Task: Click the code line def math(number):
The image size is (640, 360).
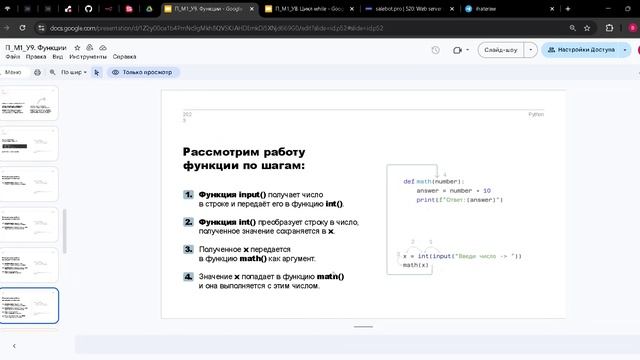Action: 433,182
